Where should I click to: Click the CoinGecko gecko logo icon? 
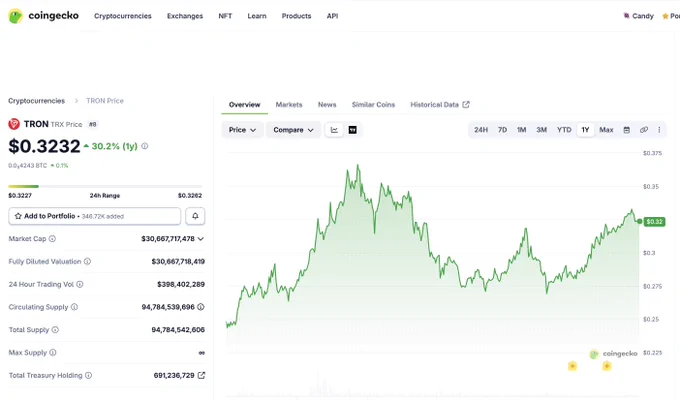tap(15, 16)
